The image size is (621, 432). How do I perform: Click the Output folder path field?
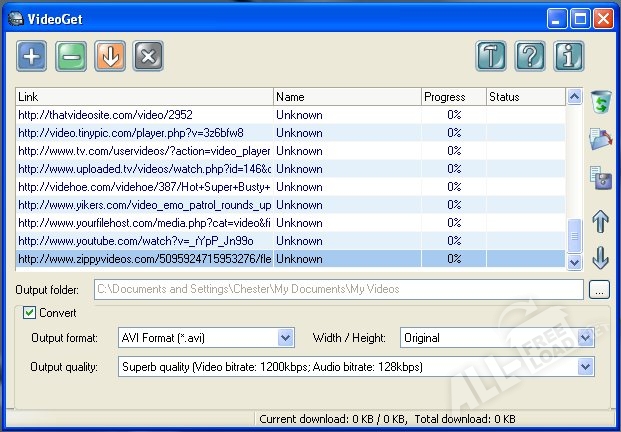[338, 289]
